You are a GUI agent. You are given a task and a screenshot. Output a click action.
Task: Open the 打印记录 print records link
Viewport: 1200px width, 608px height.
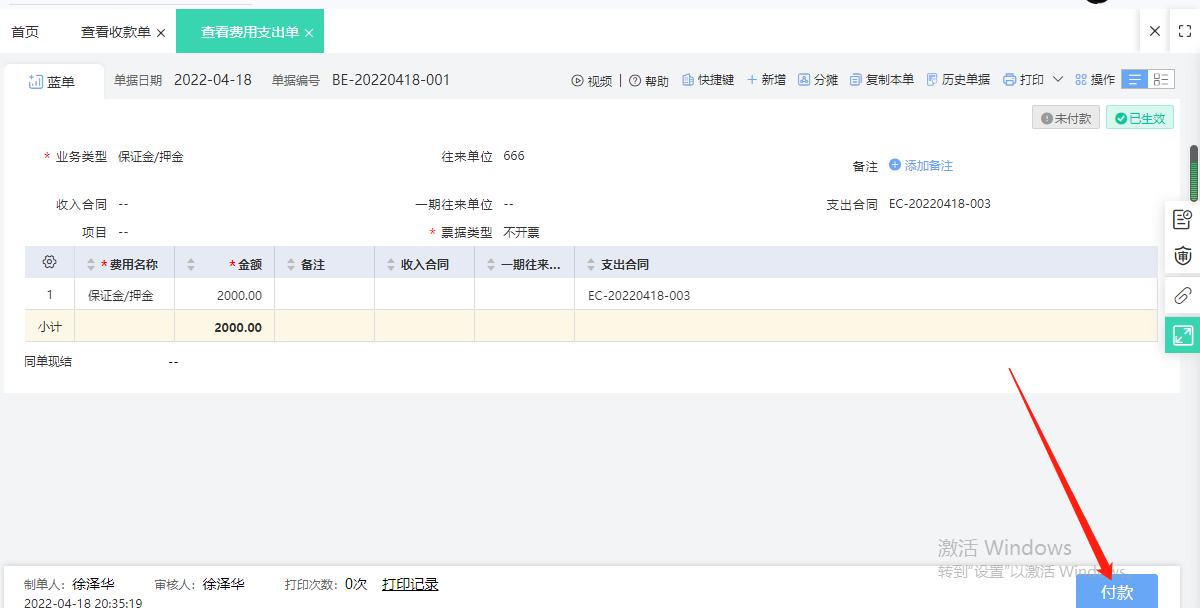pyautogui.click(x=410, y=584)
